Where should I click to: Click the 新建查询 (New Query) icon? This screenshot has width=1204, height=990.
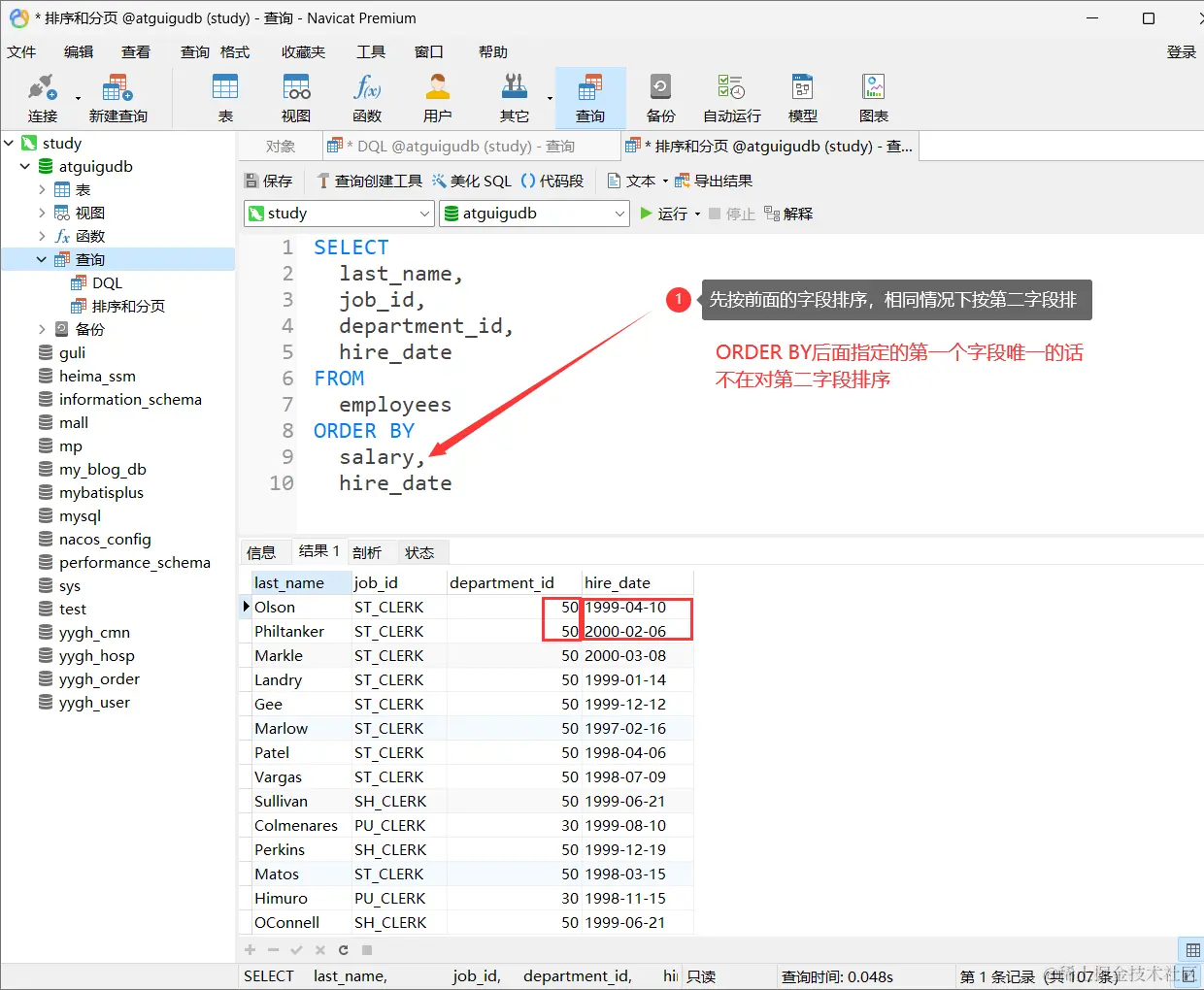tap(117, 99)
